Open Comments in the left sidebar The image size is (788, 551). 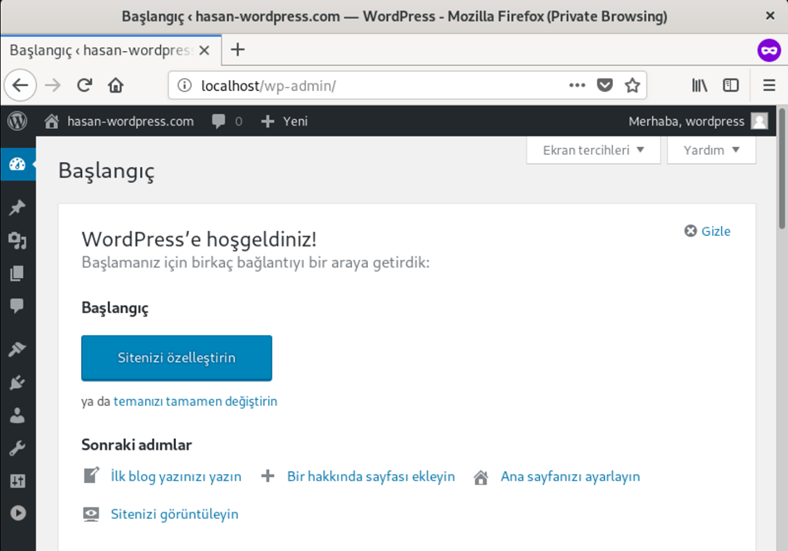point(18,306)
